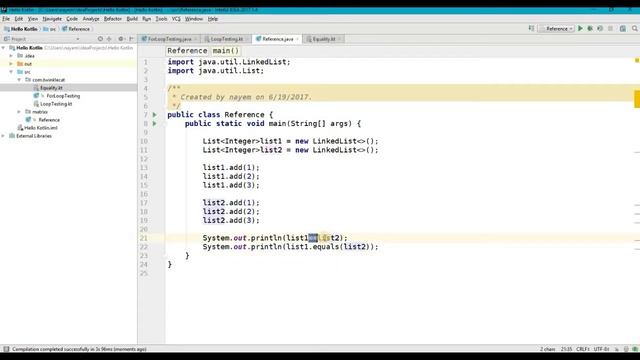Open the VCS menu

point(176,19)
